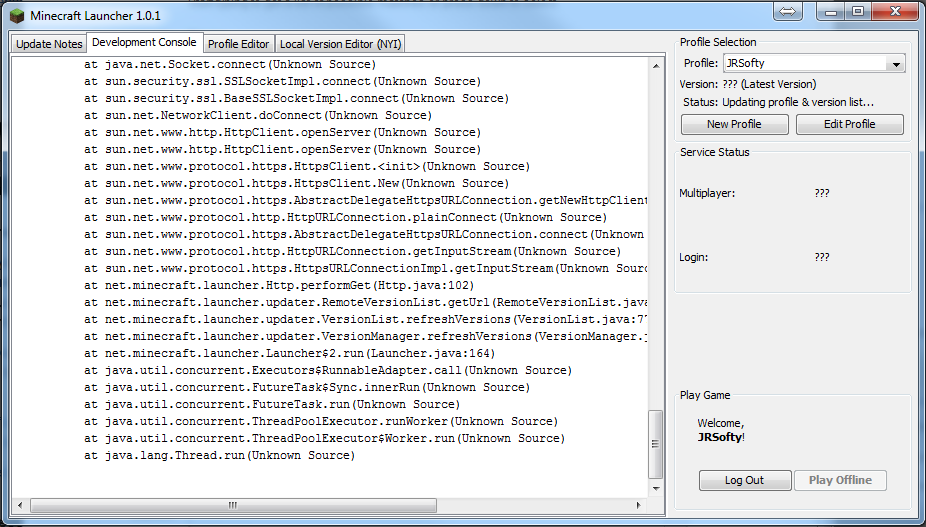926x527 pixels.
Task: Click the vertical scrollbar down arrow
Action: (x=656, y=489)
